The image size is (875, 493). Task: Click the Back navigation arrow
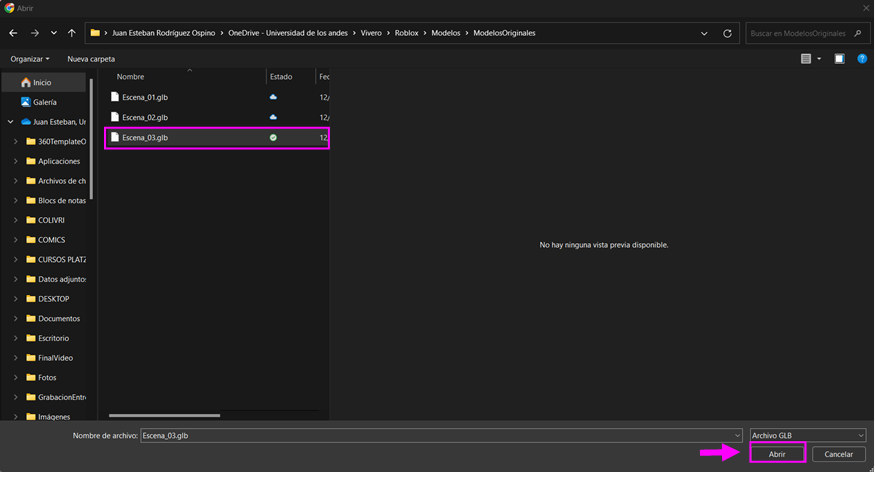[x=13, y=33]
